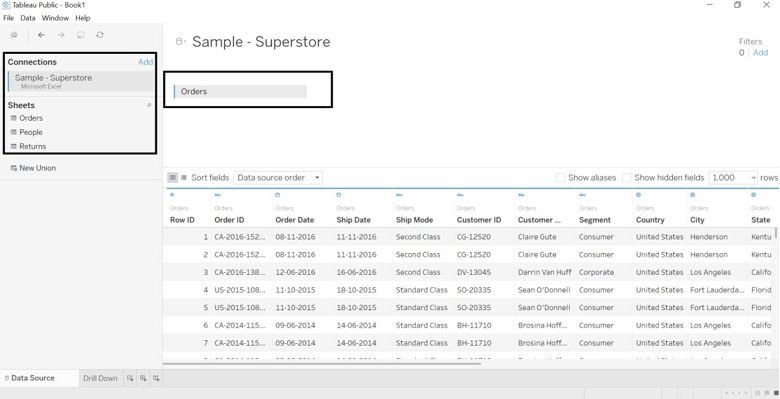The width and height of the screenshot is (780, 399).
Task: Click the Ship Mode Abc type icon
Action: tap(399, 195)
